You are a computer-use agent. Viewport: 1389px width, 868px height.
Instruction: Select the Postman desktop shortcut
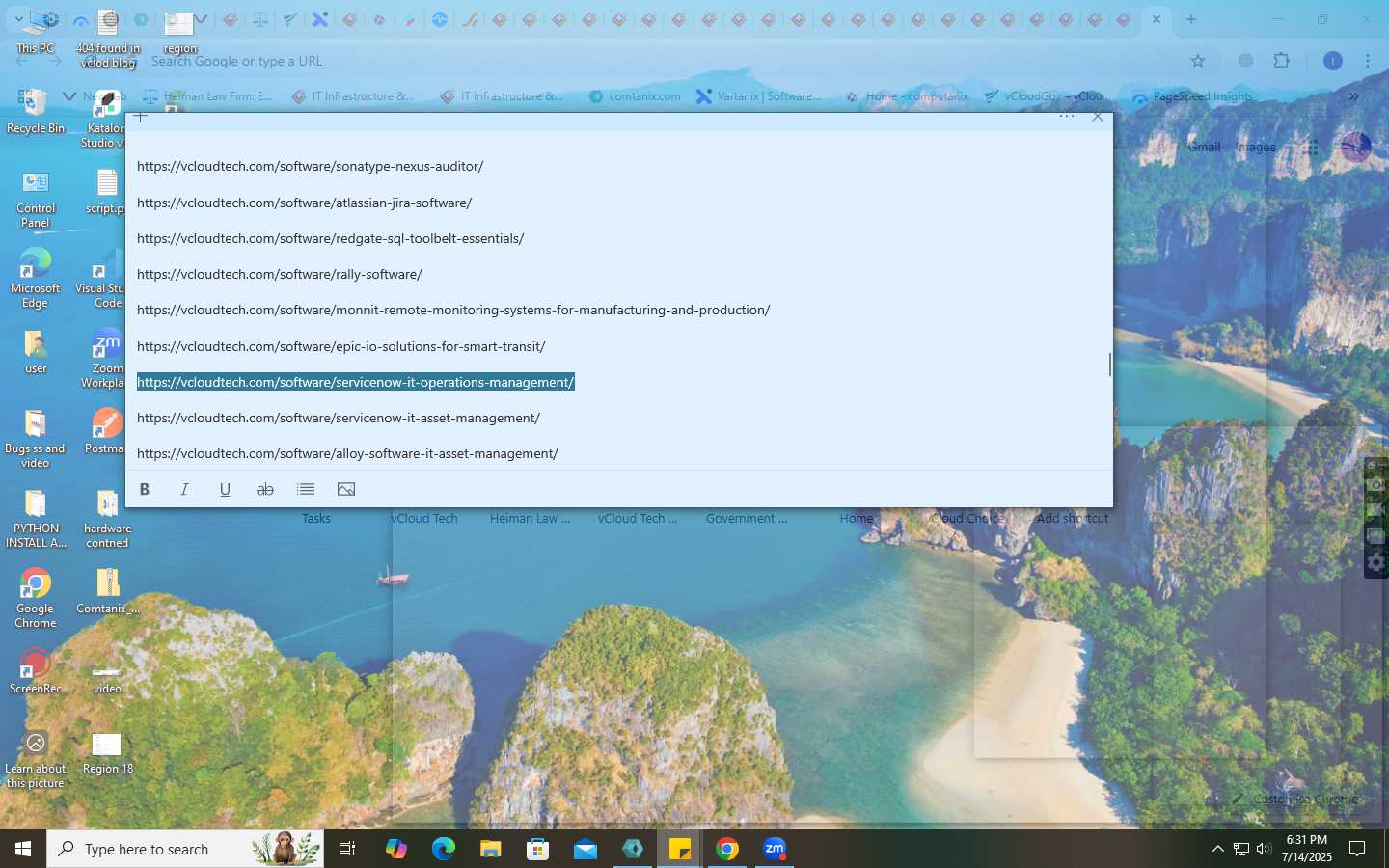(106, 431)
